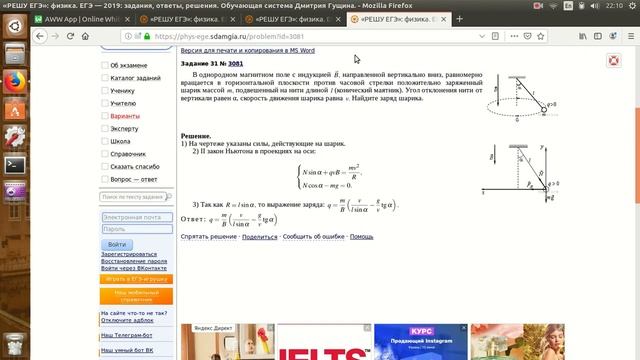640x360 pixels.
Task: Close the AWW App tab
Action: point(127,19)
